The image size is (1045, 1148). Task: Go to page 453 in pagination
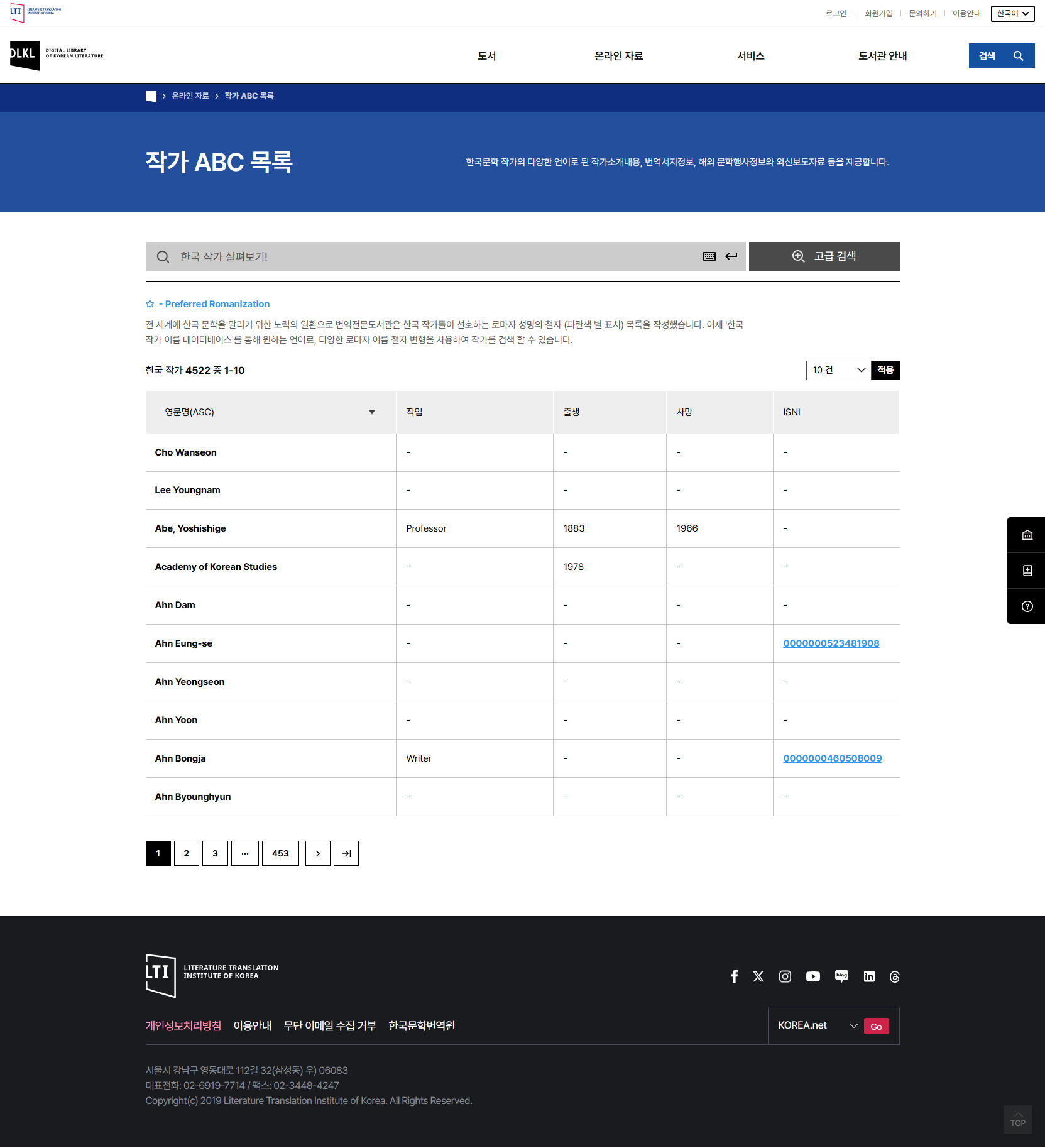280,853
